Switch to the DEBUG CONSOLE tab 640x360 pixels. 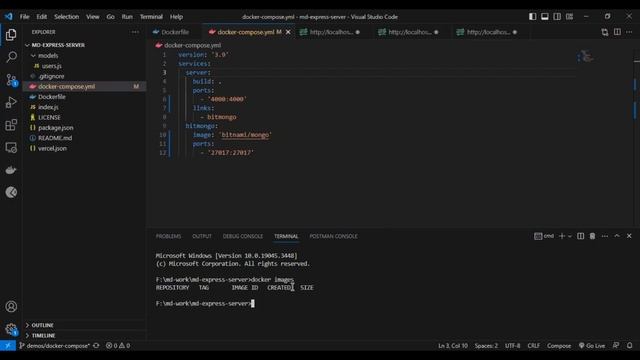click(243, 236)
